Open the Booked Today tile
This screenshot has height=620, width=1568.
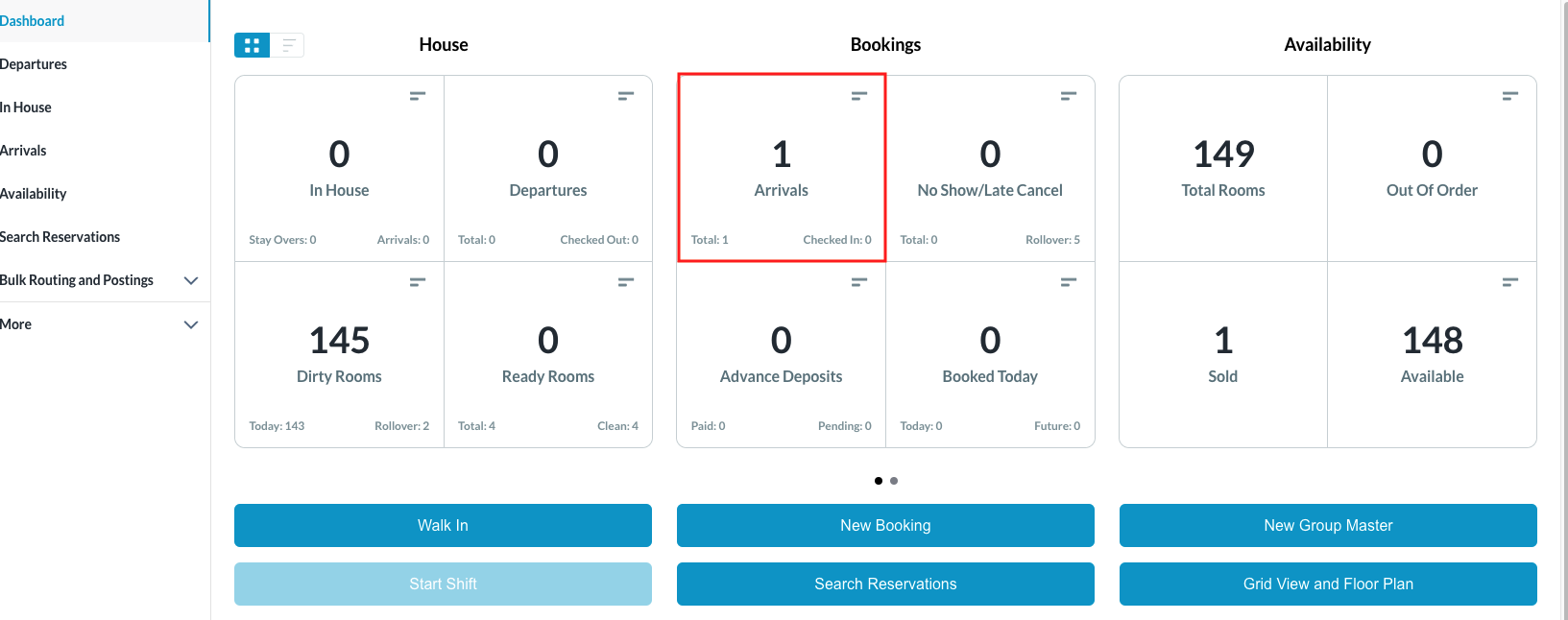990,354
